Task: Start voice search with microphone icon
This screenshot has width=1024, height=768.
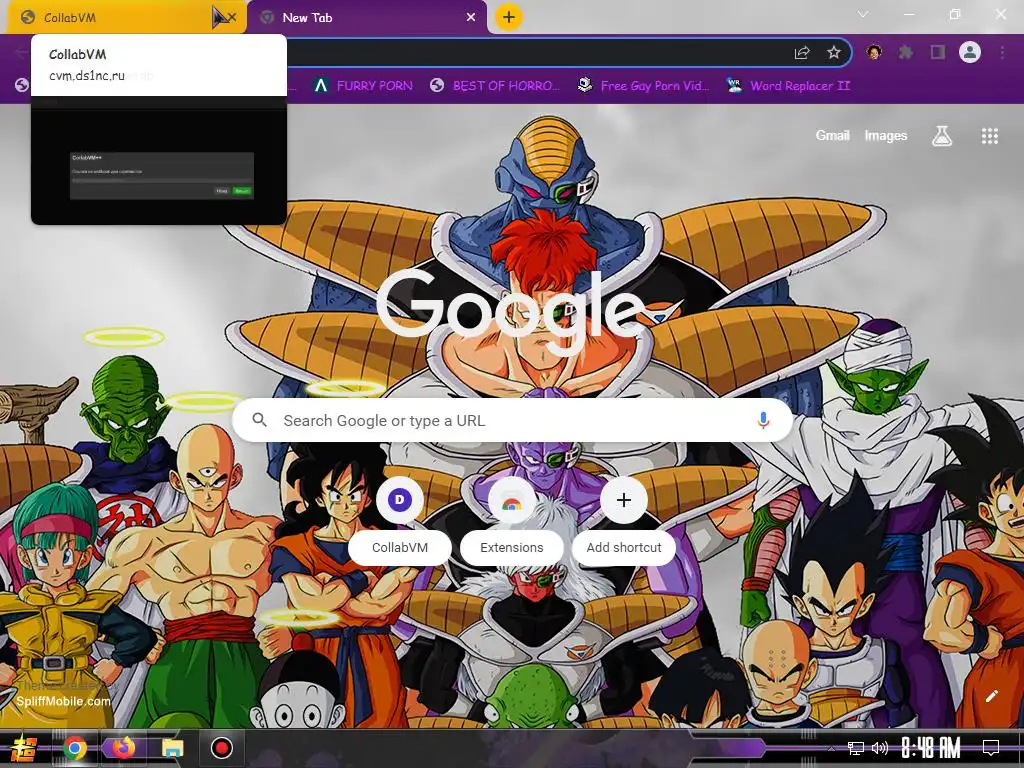Action: pyautogui.click(x=763, y=420)
